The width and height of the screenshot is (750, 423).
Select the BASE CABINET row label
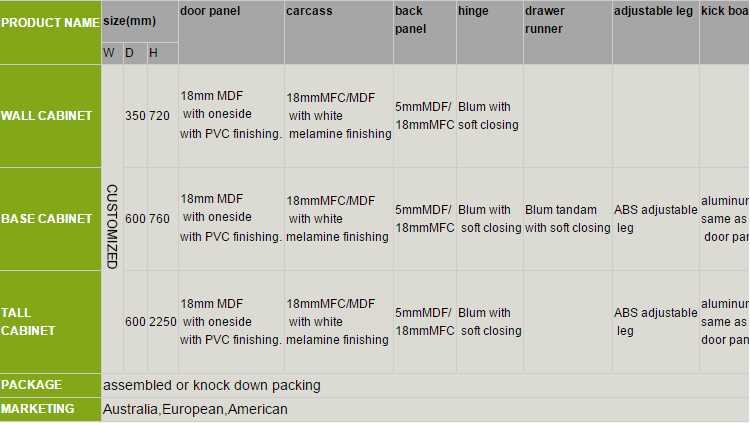click(x=46, y=219)
